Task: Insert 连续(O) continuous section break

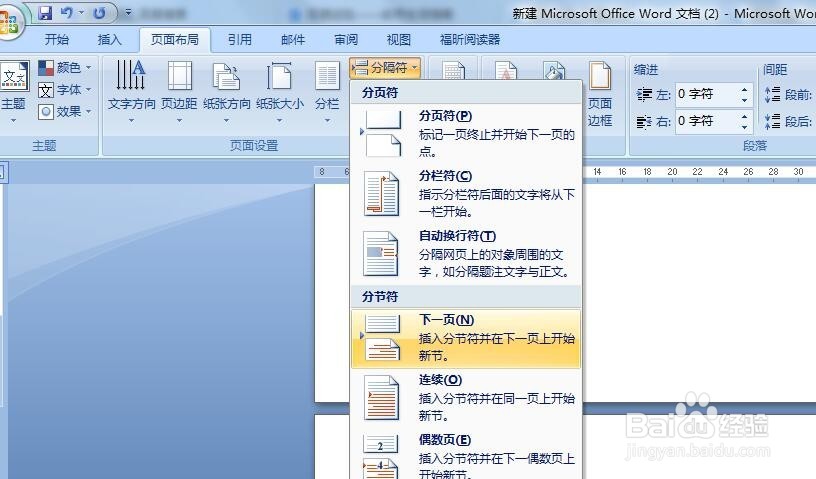Action: click(x=466, y=398)
